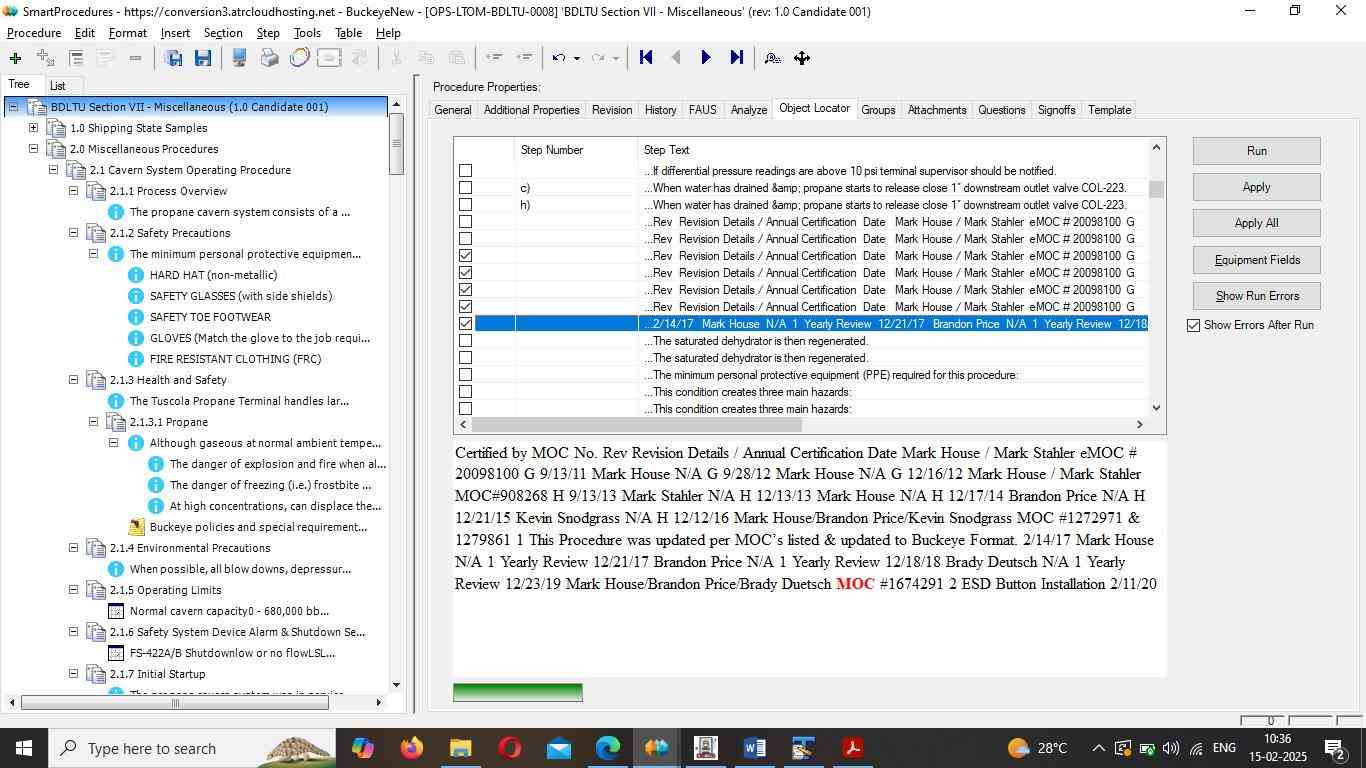Click the Paste clipboard icon
The image size is (1366, 768).
coord(456,58)
